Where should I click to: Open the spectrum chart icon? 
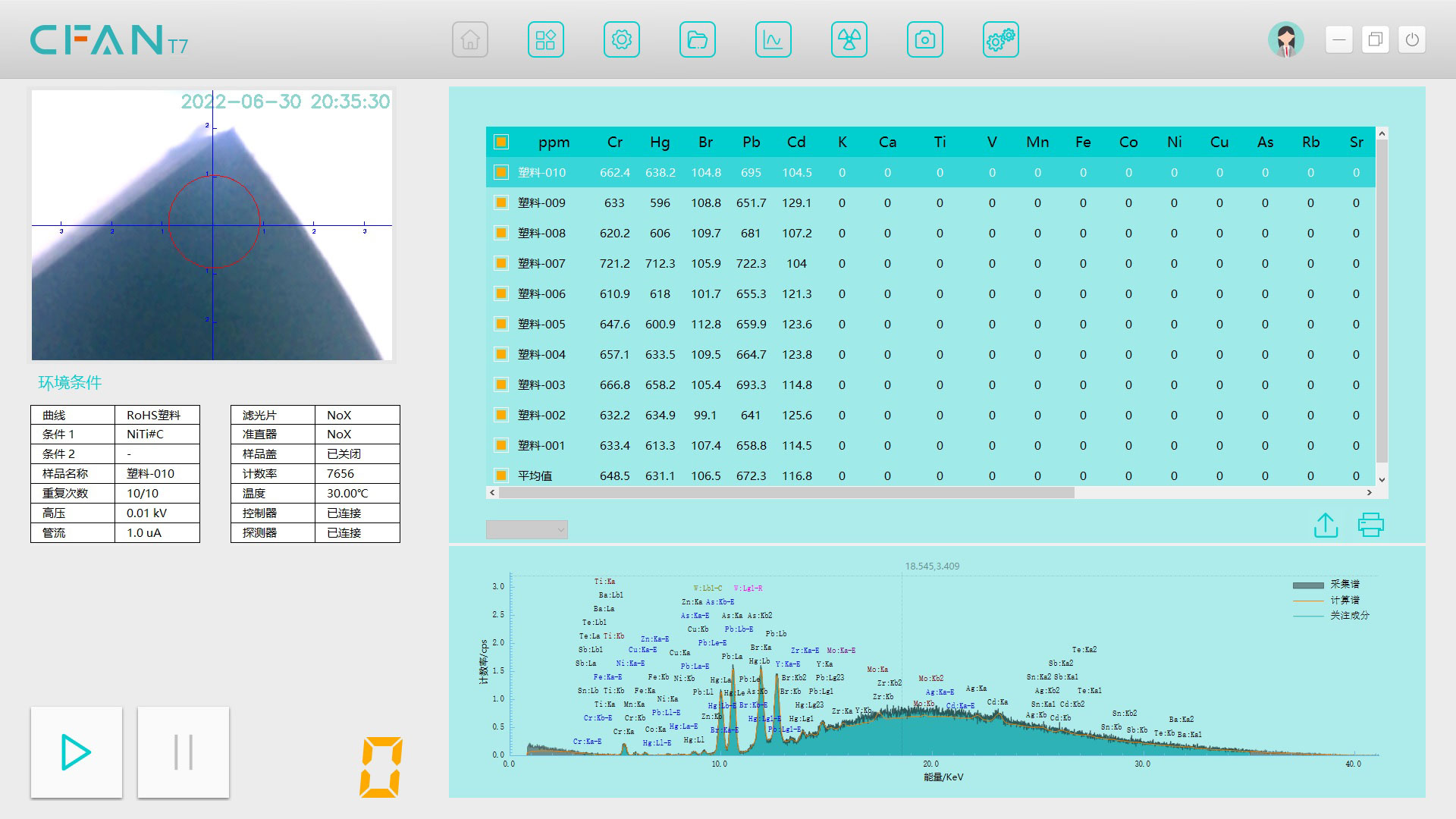(x=773, y=39)
